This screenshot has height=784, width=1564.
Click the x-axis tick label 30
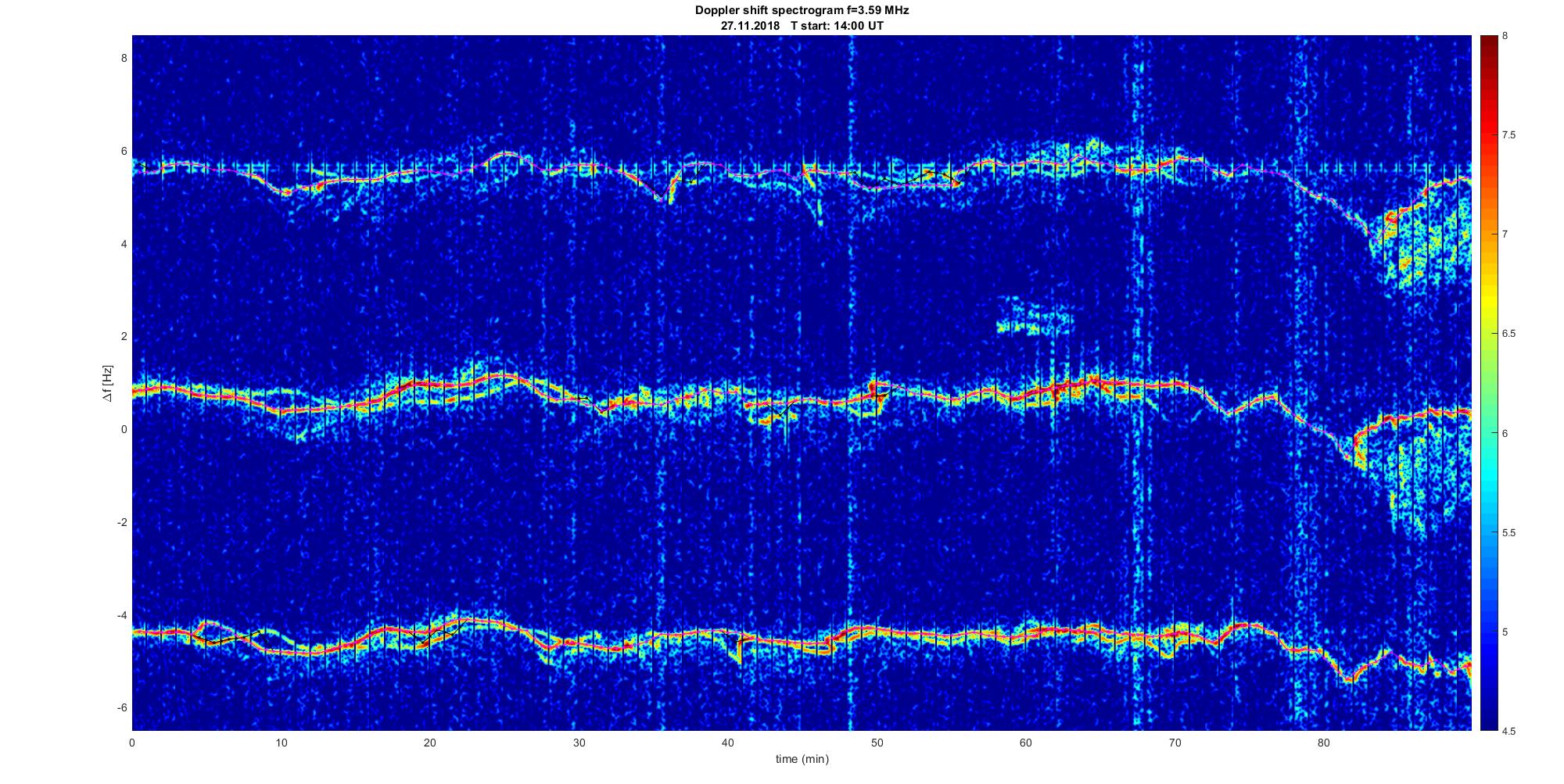click(x=579, y=743)
